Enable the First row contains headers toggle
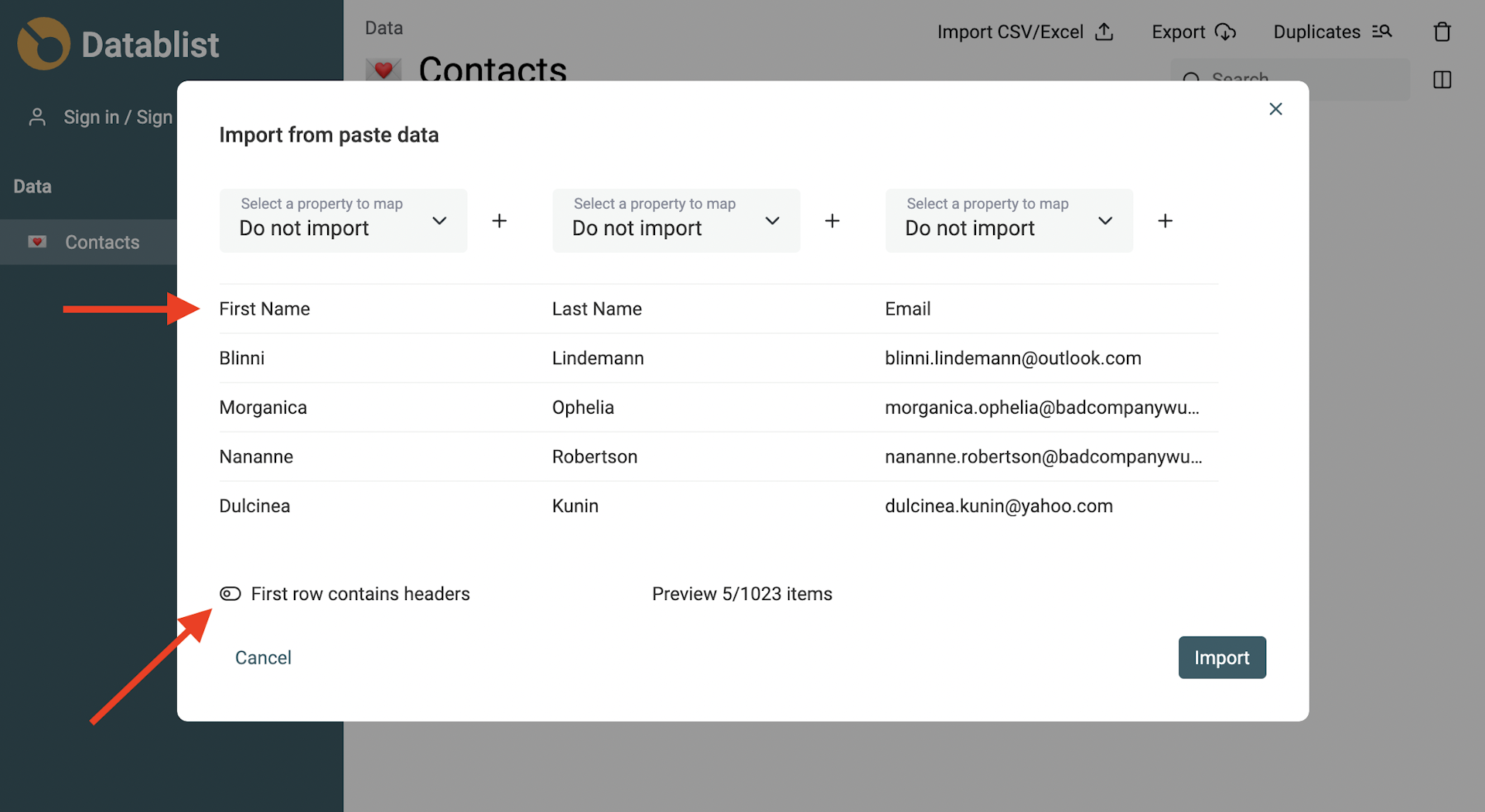The image size is (1485, 812). 230,593
